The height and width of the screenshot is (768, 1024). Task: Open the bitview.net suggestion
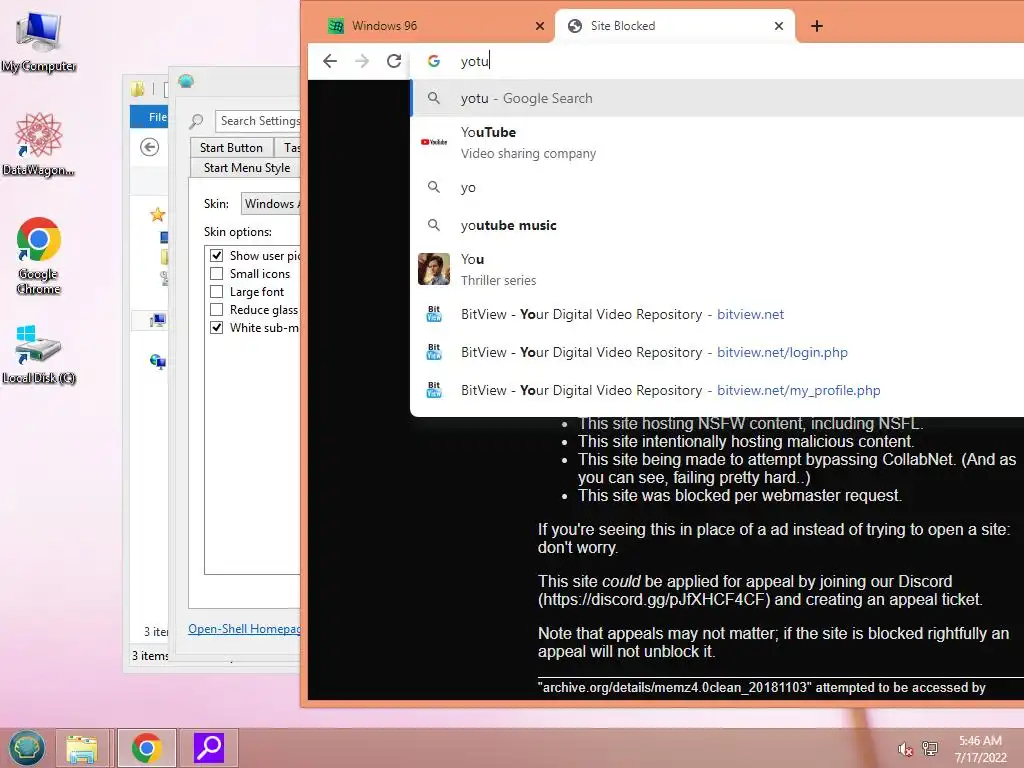coord(717,314)
